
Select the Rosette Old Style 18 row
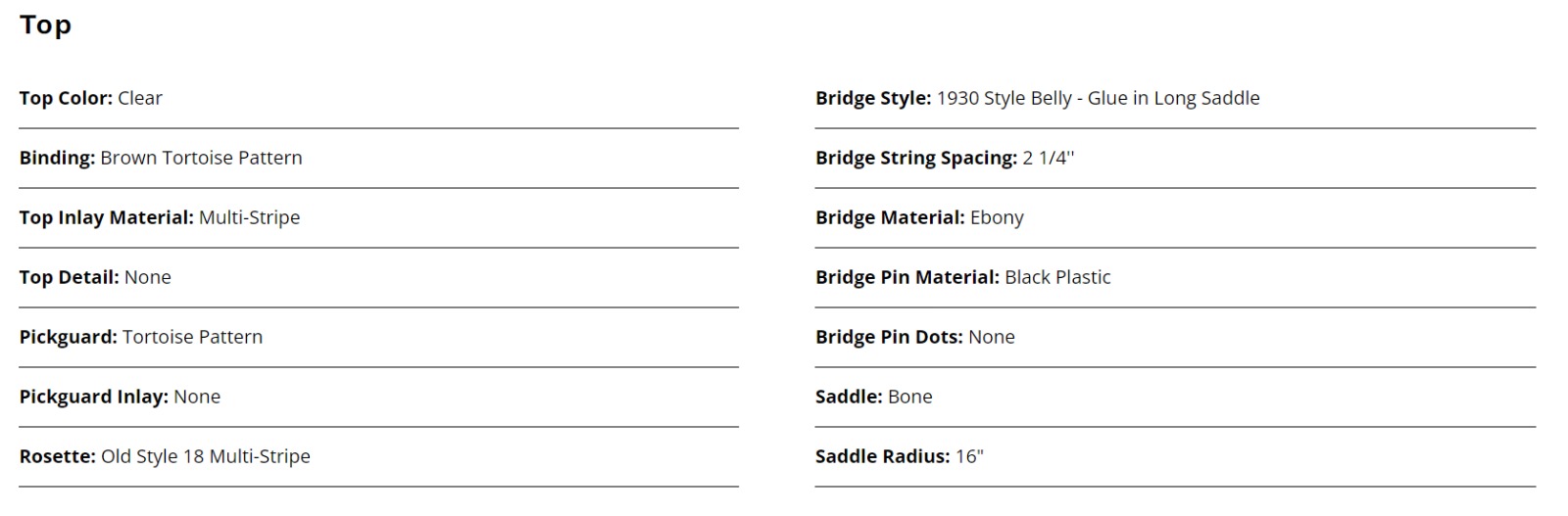[x=378, y=456]
